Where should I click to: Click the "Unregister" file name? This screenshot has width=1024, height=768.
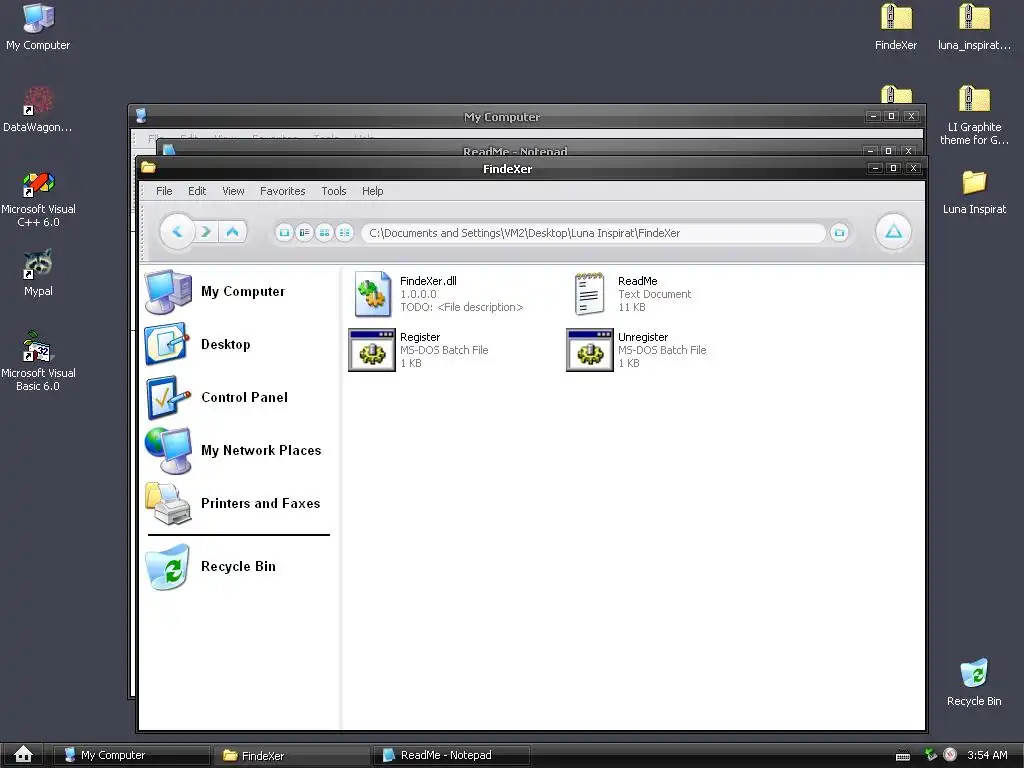[643, 337]
